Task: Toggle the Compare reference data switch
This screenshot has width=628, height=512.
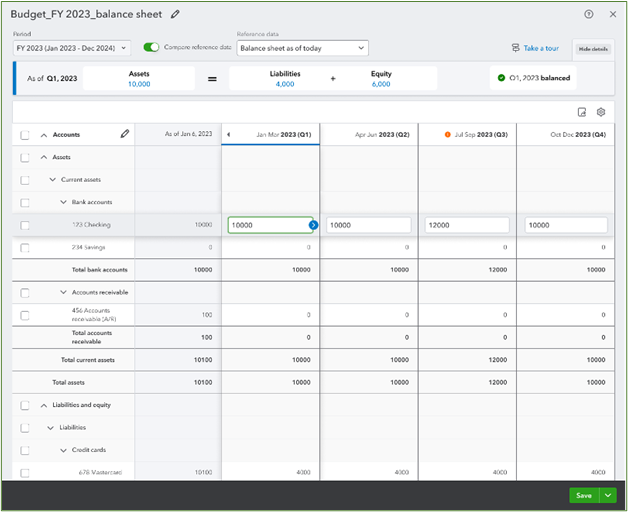Action: point(151,47)
